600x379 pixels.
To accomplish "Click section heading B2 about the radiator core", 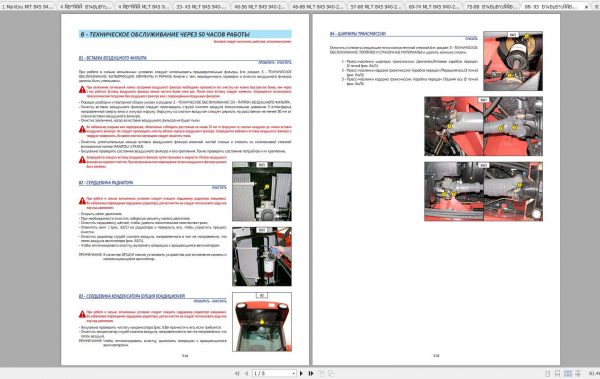I will click(106, 183).
